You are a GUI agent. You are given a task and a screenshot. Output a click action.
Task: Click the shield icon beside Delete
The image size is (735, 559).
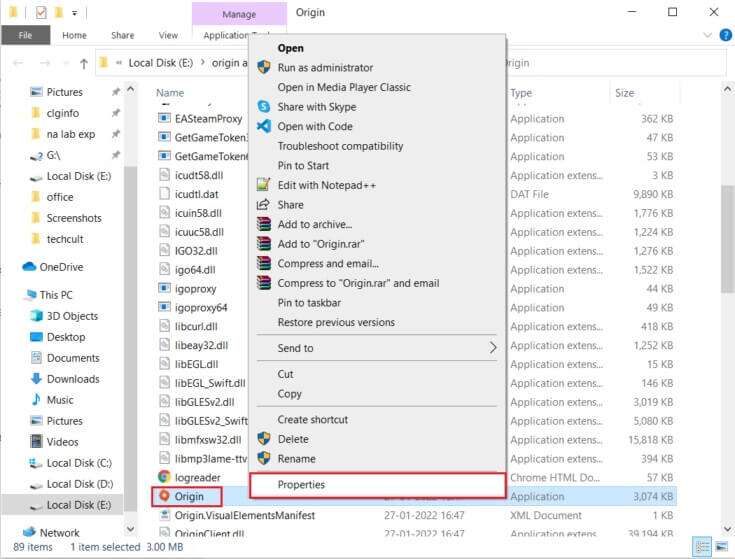click(264, 439)
